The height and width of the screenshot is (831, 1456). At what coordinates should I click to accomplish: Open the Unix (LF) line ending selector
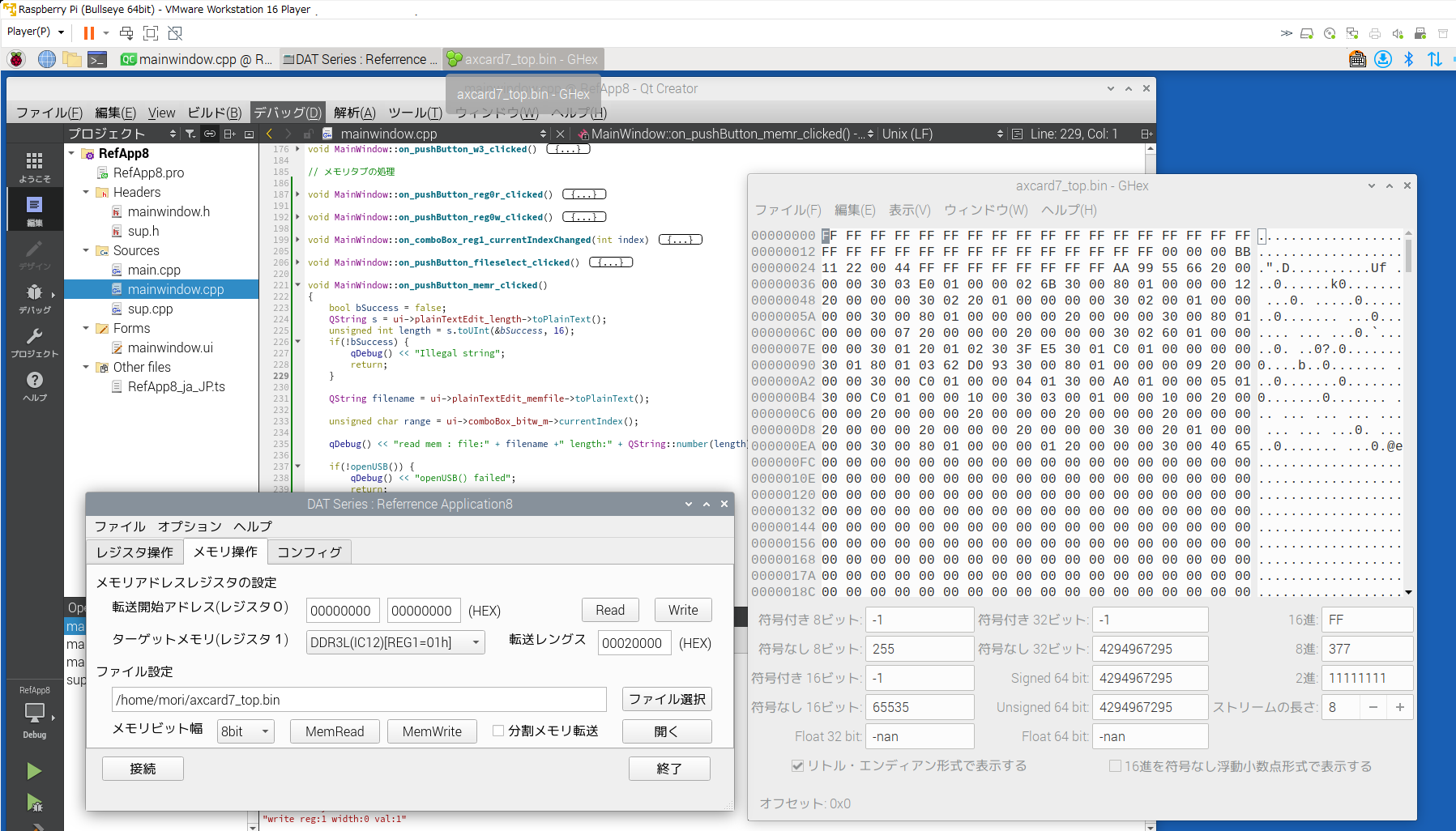(x=942, y=134)
